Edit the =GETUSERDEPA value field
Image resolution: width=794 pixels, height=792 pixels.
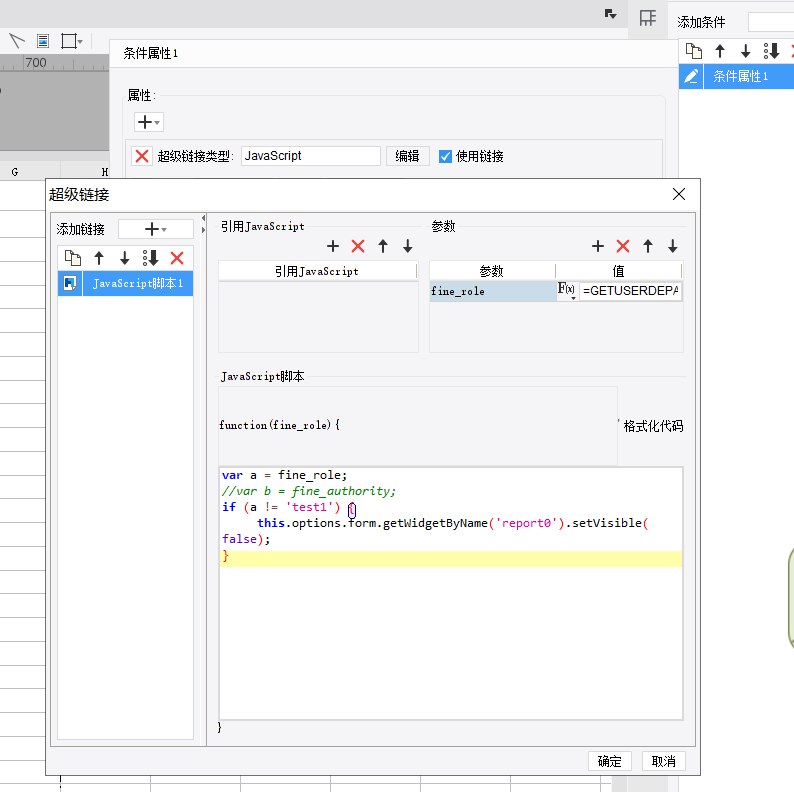click(630, 291)
